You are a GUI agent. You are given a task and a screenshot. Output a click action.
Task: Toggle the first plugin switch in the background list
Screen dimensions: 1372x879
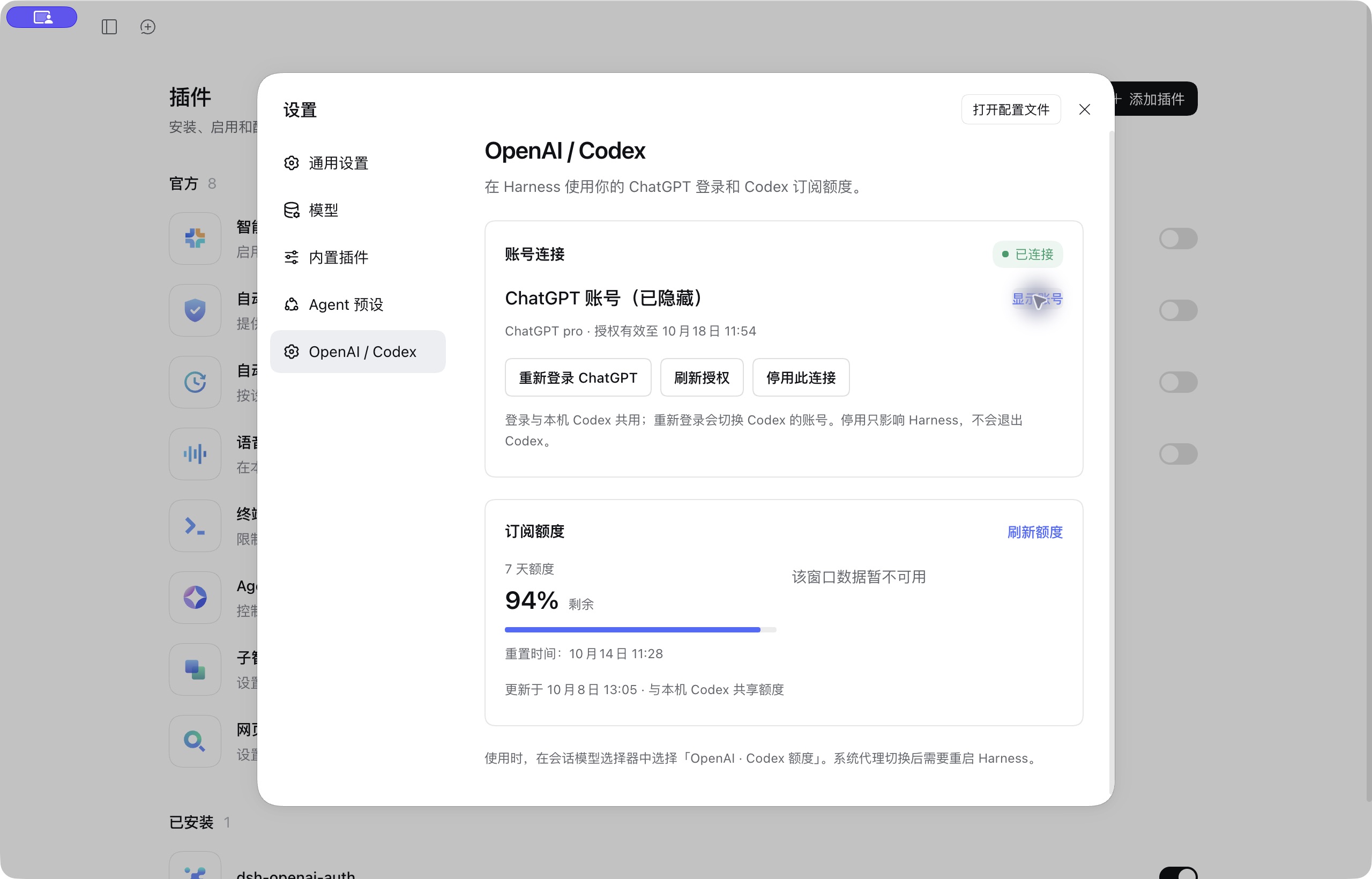point(1178,239)
